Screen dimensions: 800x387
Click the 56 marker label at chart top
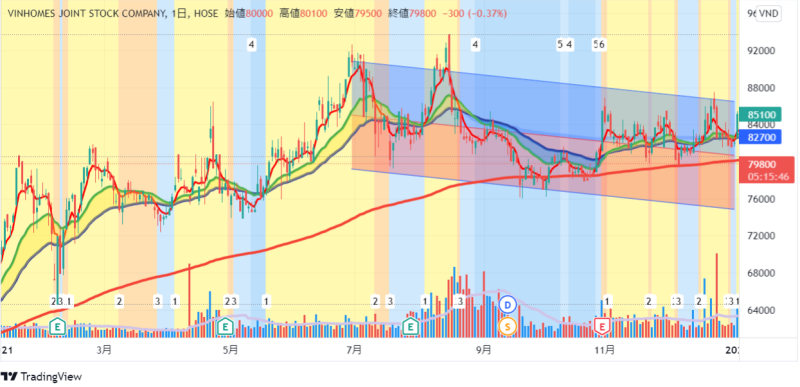[598, 45]
